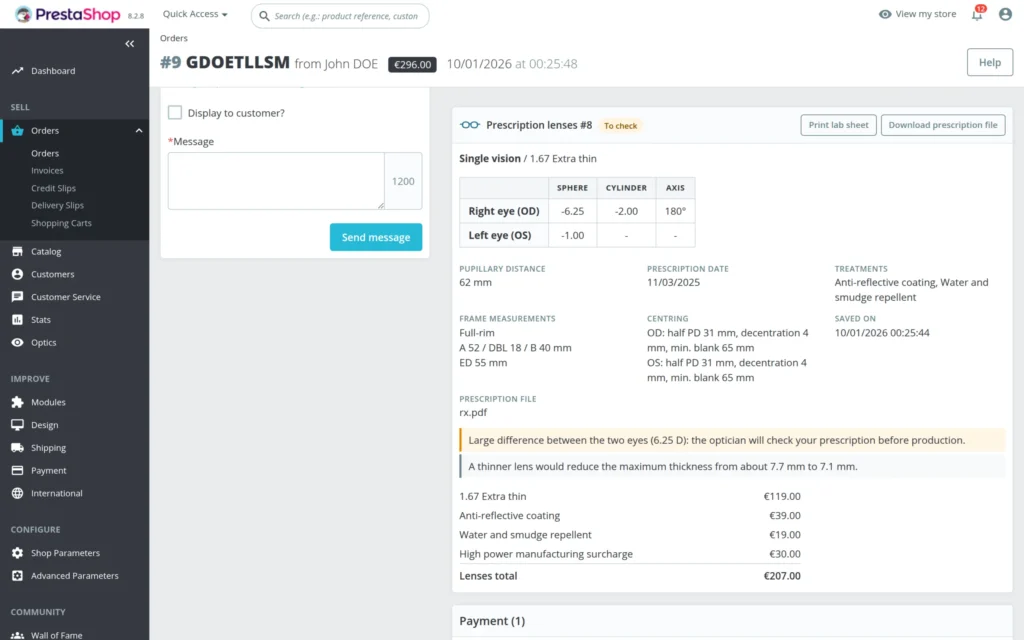Click the Send message button
The image size is (1024, 640).
[376, 237]
